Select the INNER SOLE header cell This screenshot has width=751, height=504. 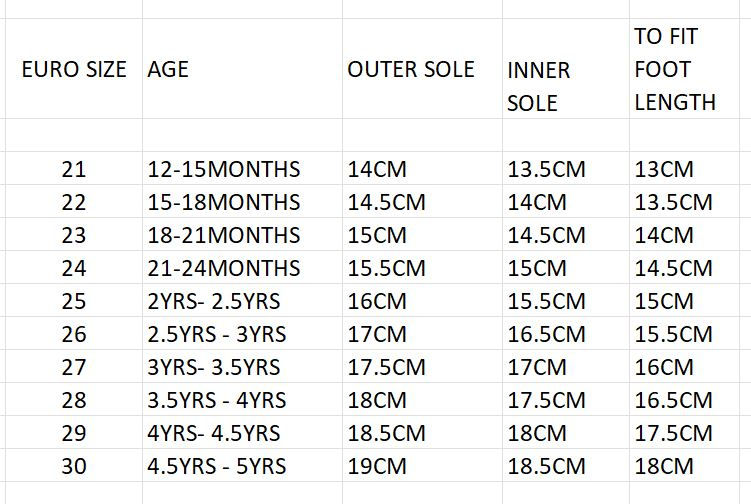[x=566, y=69]
